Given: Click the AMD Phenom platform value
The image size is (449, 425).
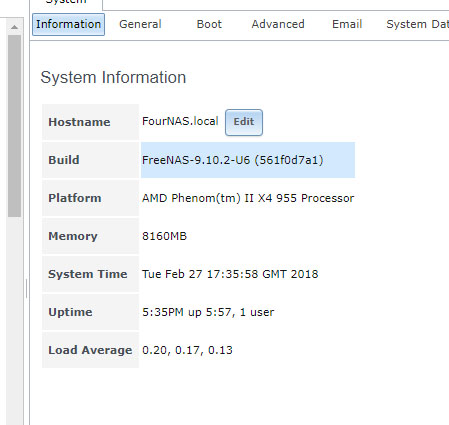Looking at the screenshot, I should 248,198.
